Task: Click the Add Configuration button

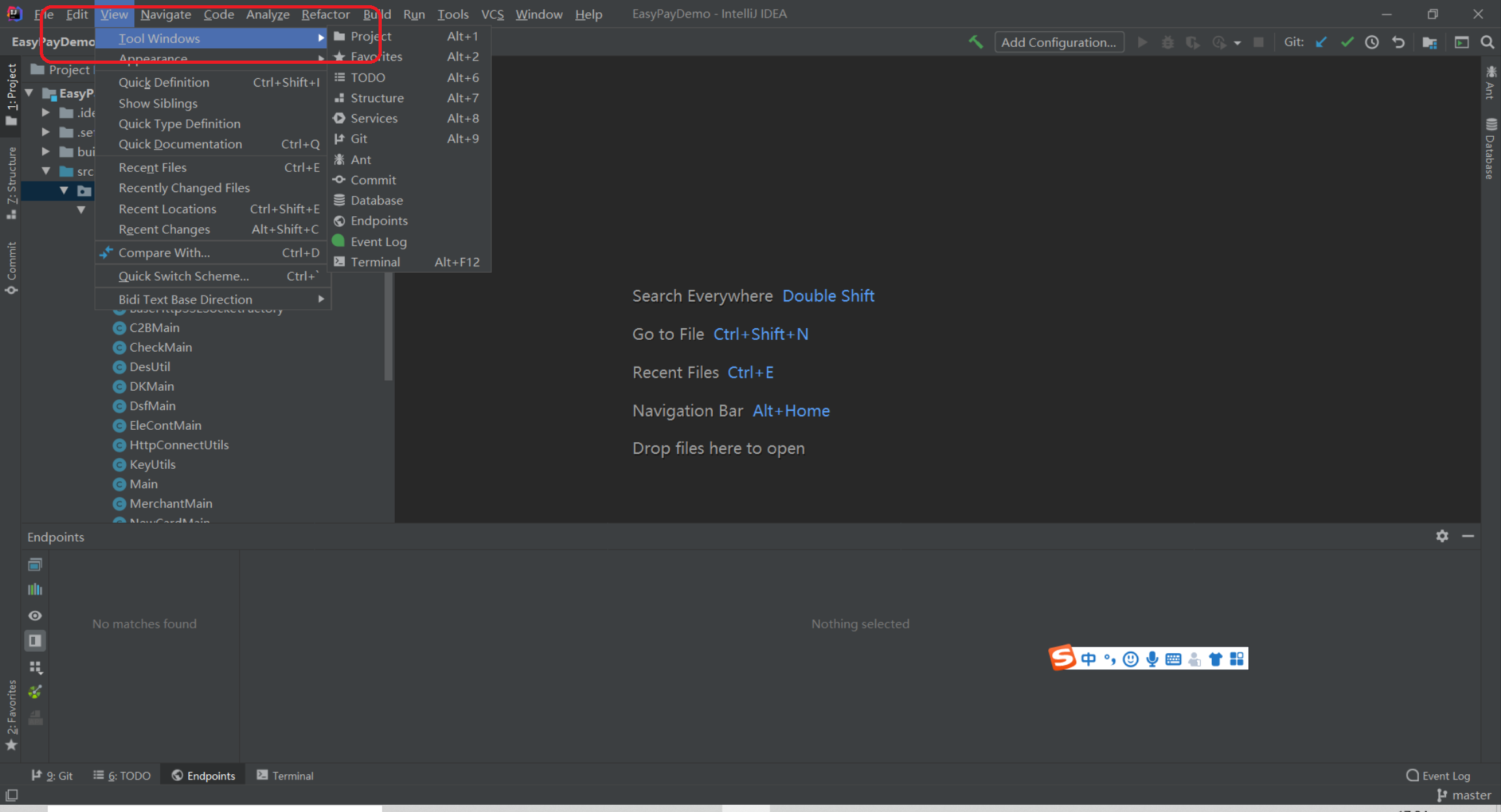Action: (x=1058, y=42)
